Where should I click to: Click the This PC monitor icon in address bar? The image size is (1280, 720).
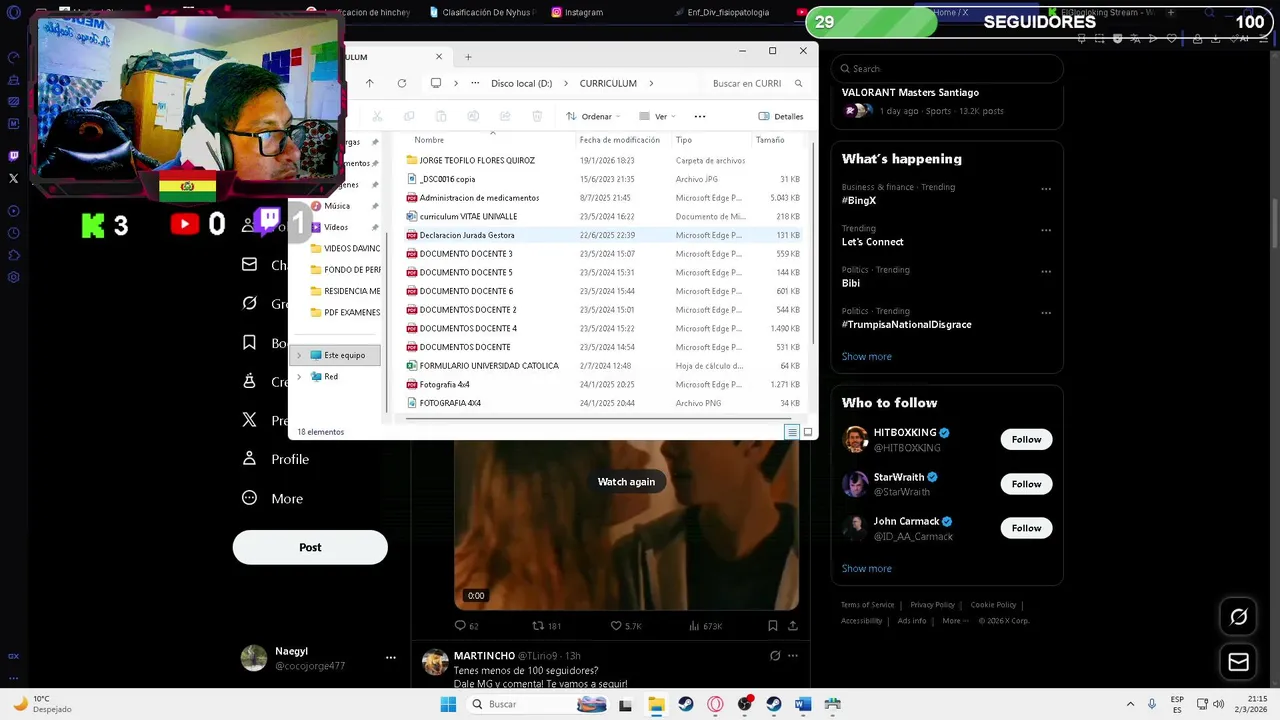(436, 83)
